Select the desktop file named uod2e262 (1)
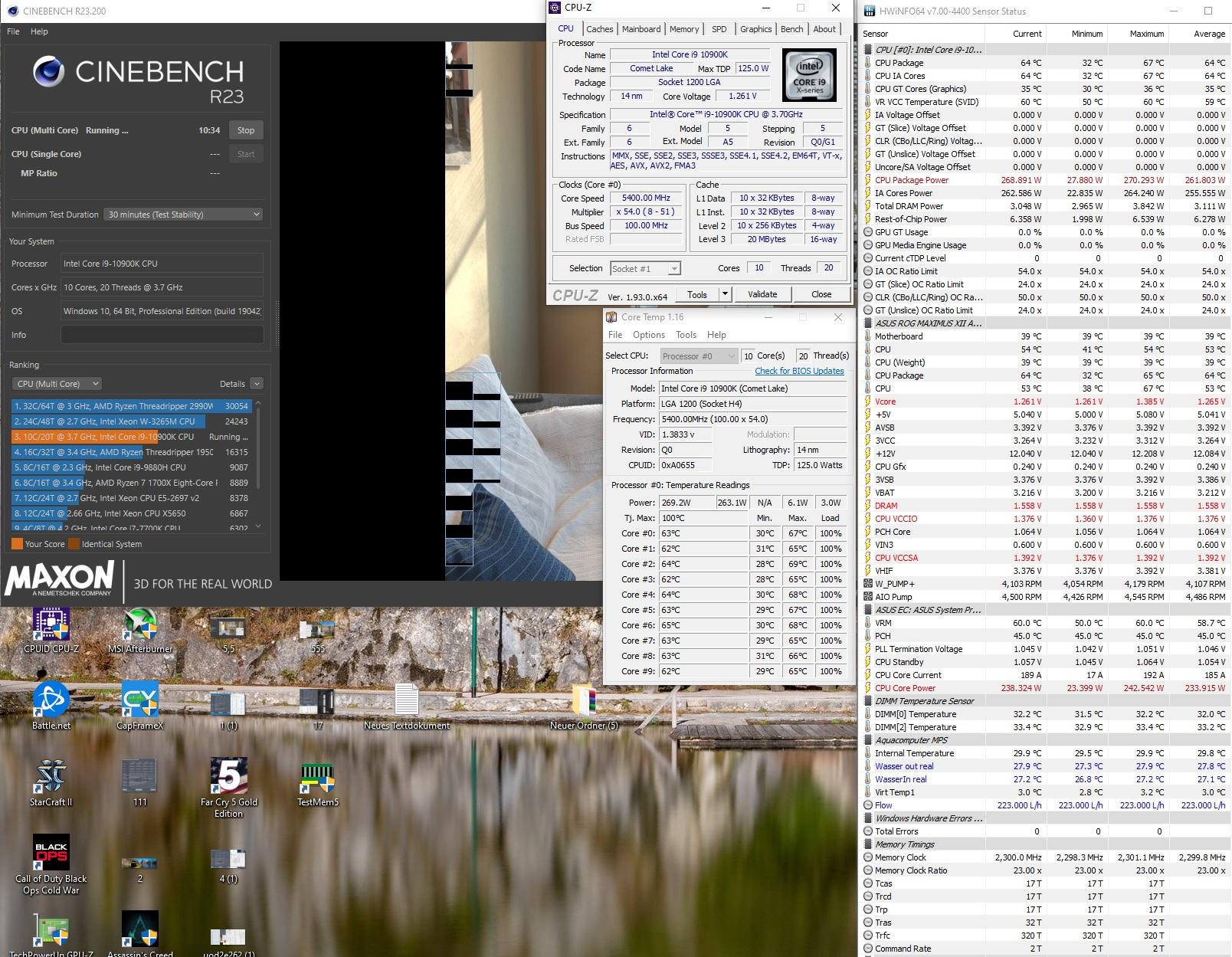 228,942
